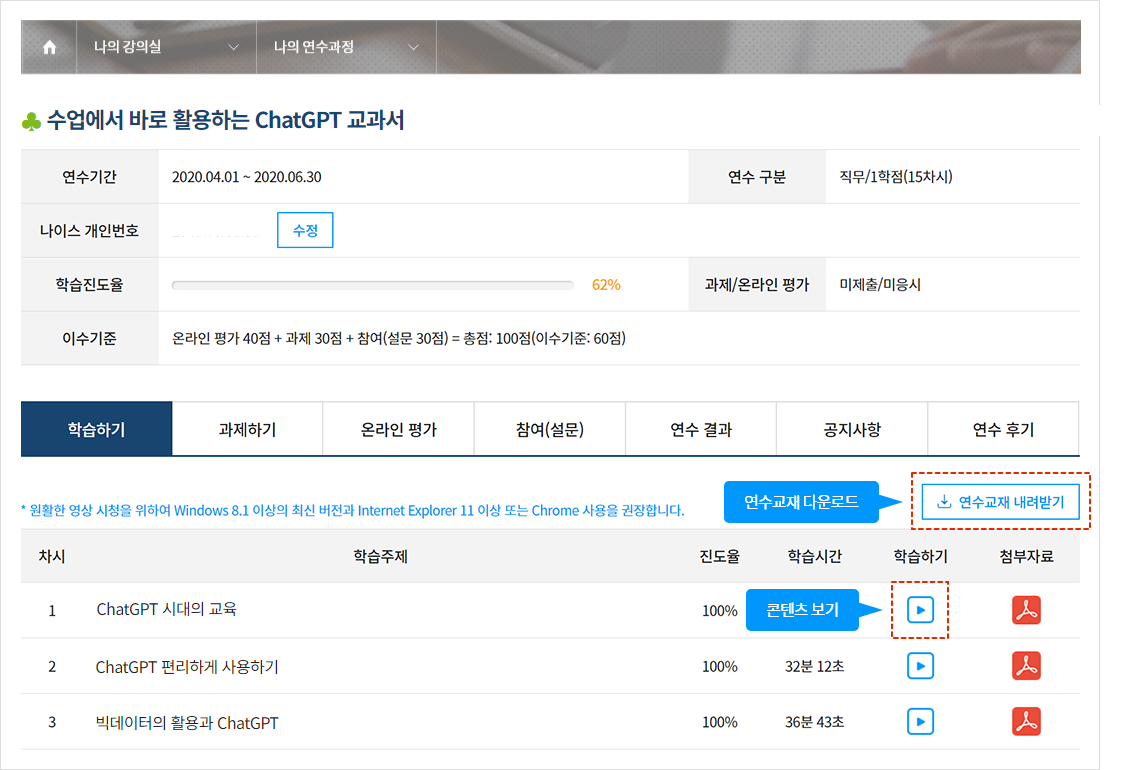Click the 이수기준 scoring criteria text
Viewport: 1134px width, 770px height.
398,338
